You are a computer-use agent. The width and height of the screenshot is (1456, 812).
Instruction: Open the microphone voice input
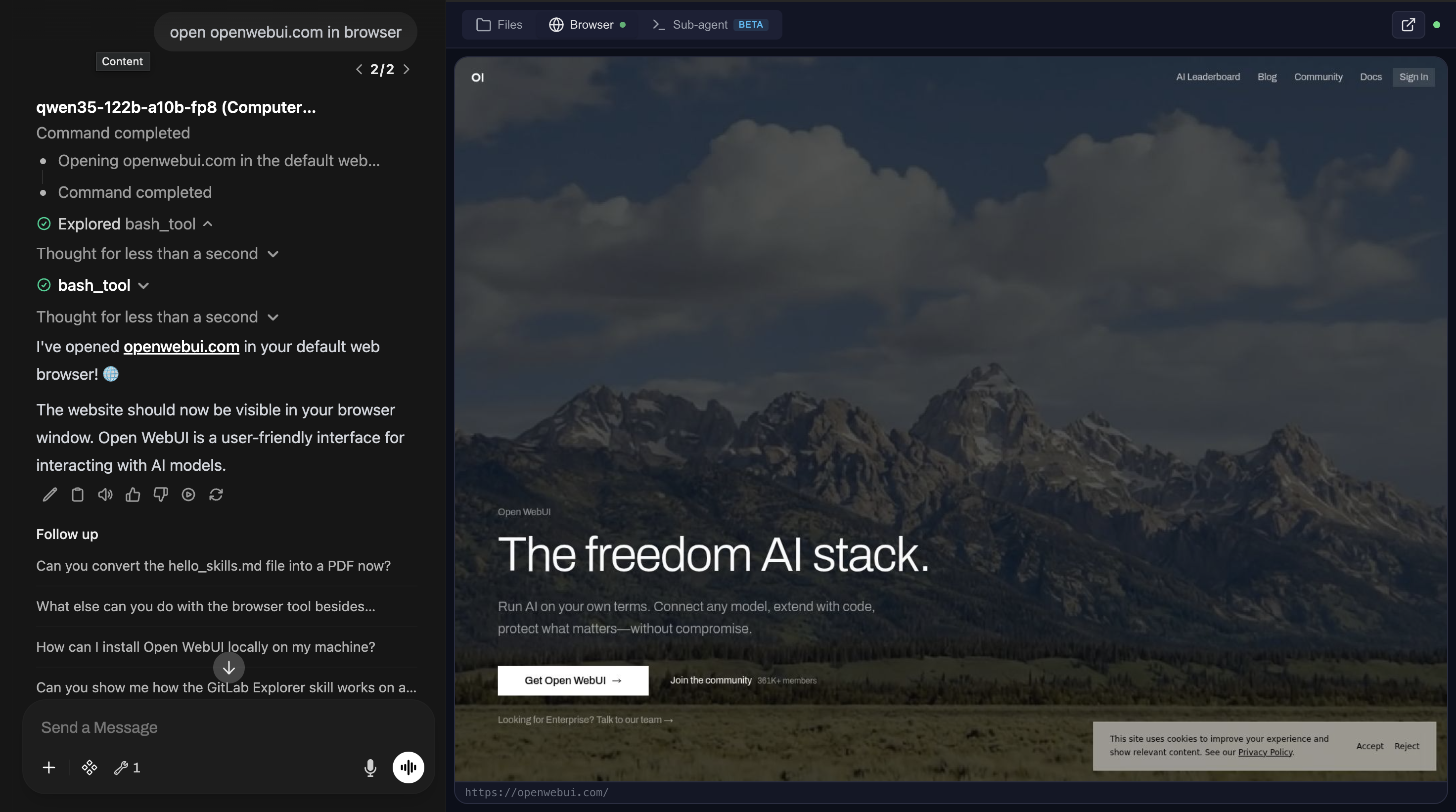click(x=370, y=767)
